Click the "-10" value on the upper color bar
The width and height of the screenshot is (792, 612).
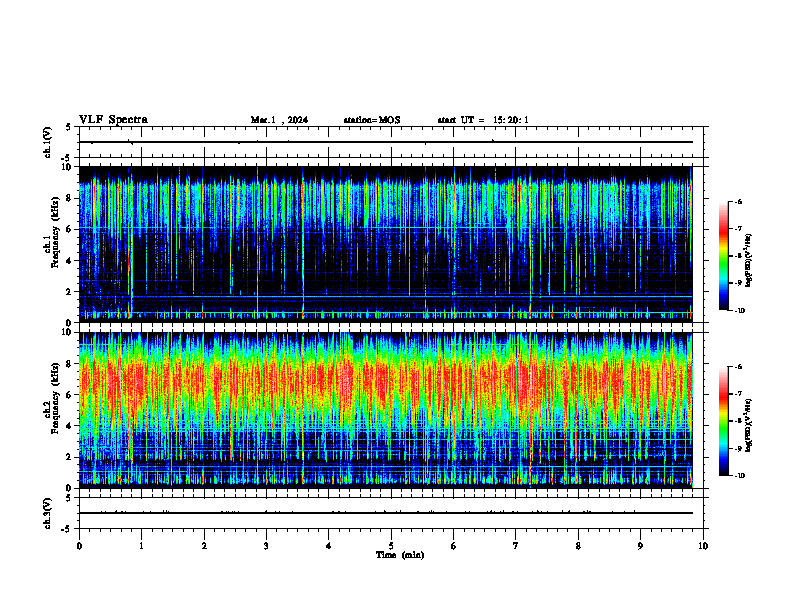click(739, 311)
